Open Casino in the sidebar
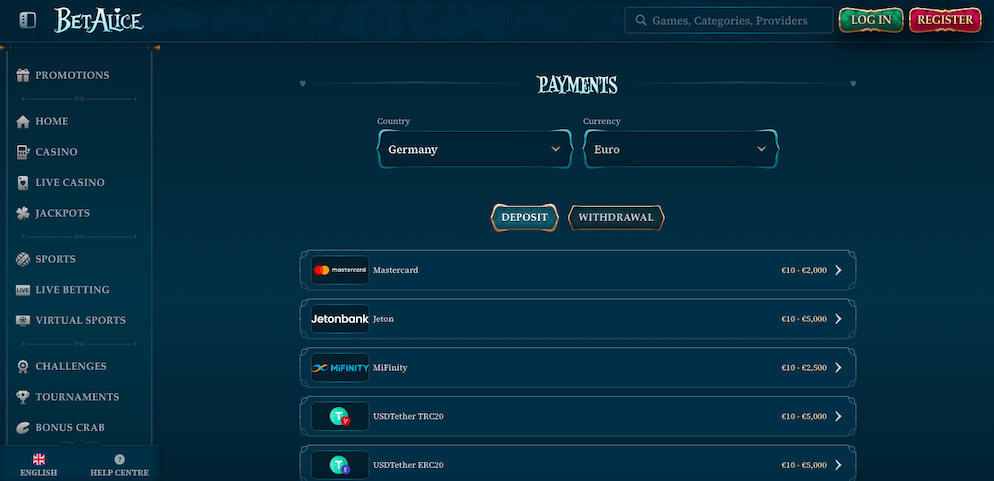The width and height of the screenshot is (994, 481). pyautogui.click(x=56, y=152)
